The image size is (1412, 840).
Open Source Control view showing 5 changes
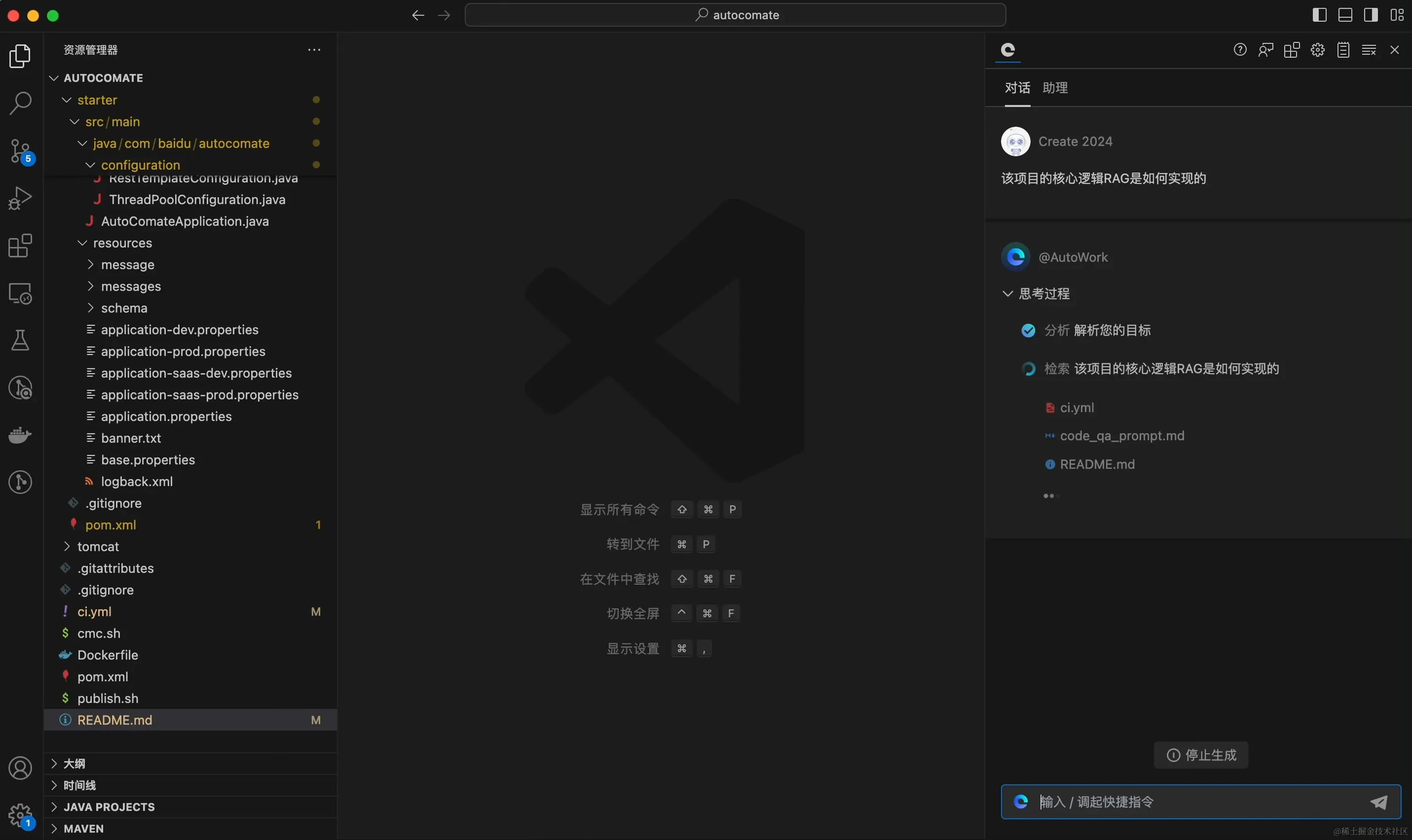tap(21, 151)
